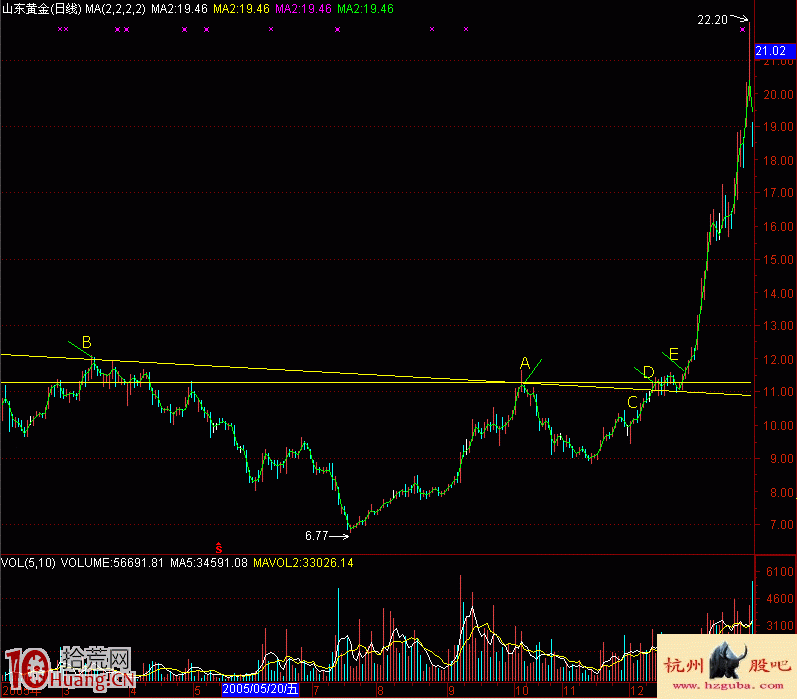Click the 3100 volume axis label
Viewport: 797px width, 699px height.
pyautogui.click(x=780, y=626)
